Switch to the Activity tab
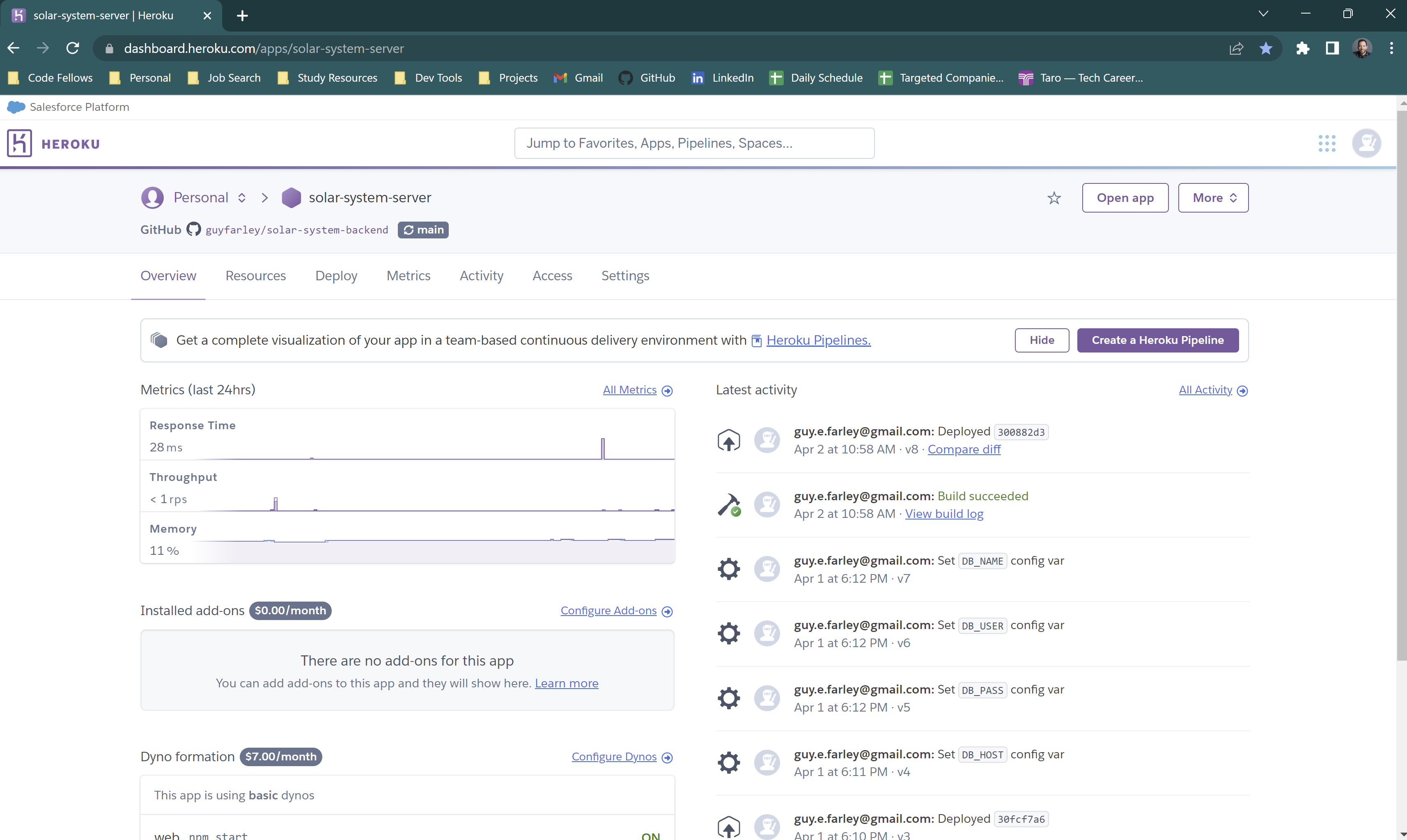Image resolution: width=1407 pixels, height=840 pixels. (x=481, y=276)
